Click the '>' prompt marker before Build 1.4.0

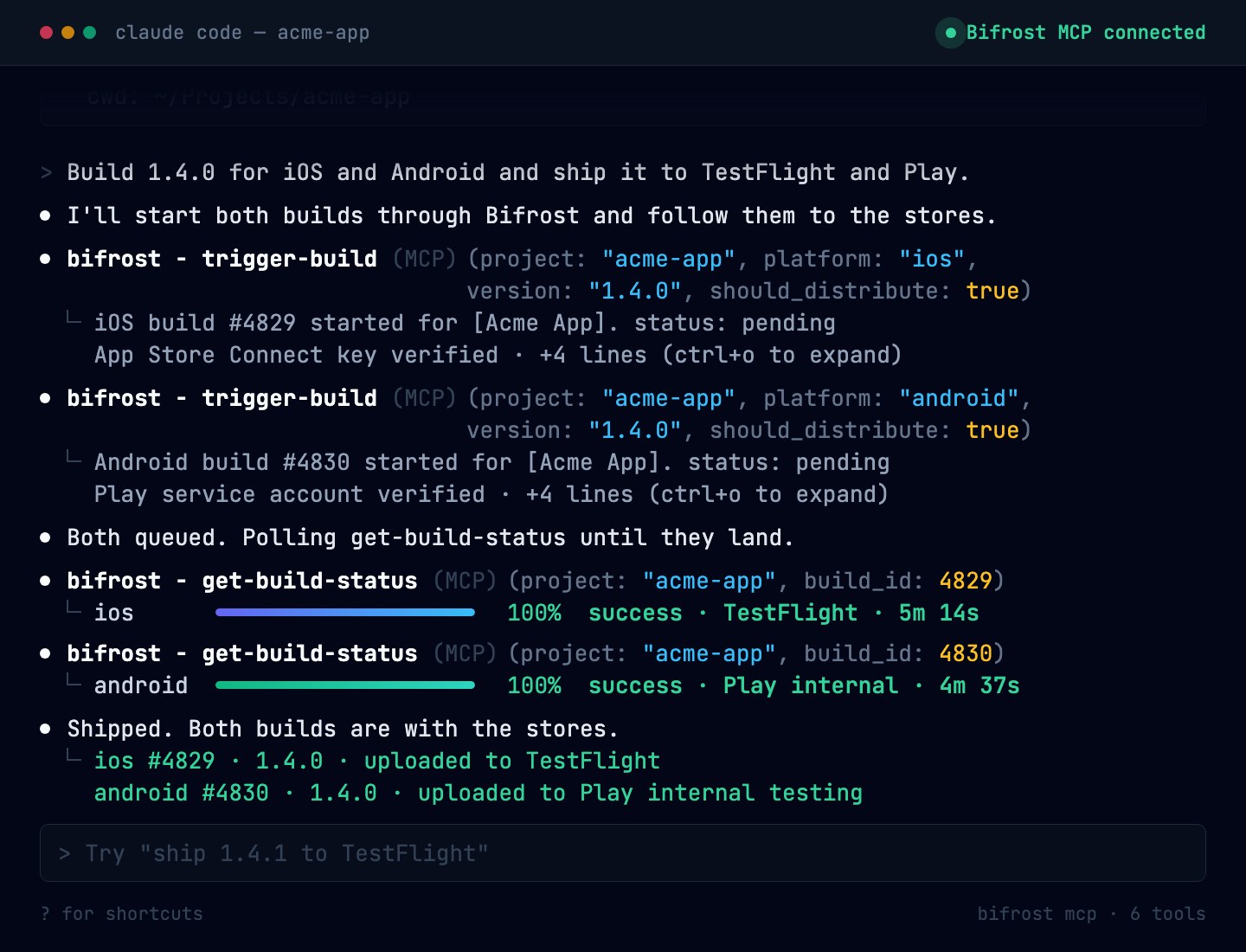[x=47, y=172]
